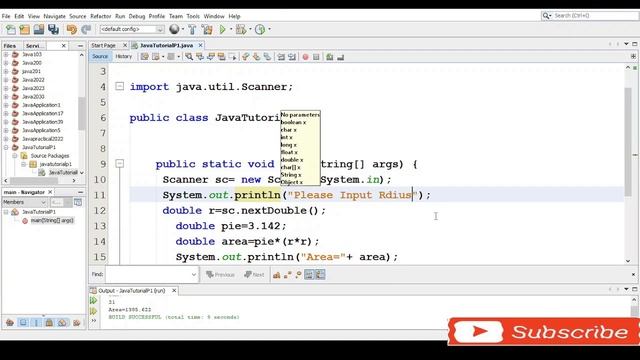Open the File menu
640x360 pixels.
pyautogui.click(x=6, y=16)
